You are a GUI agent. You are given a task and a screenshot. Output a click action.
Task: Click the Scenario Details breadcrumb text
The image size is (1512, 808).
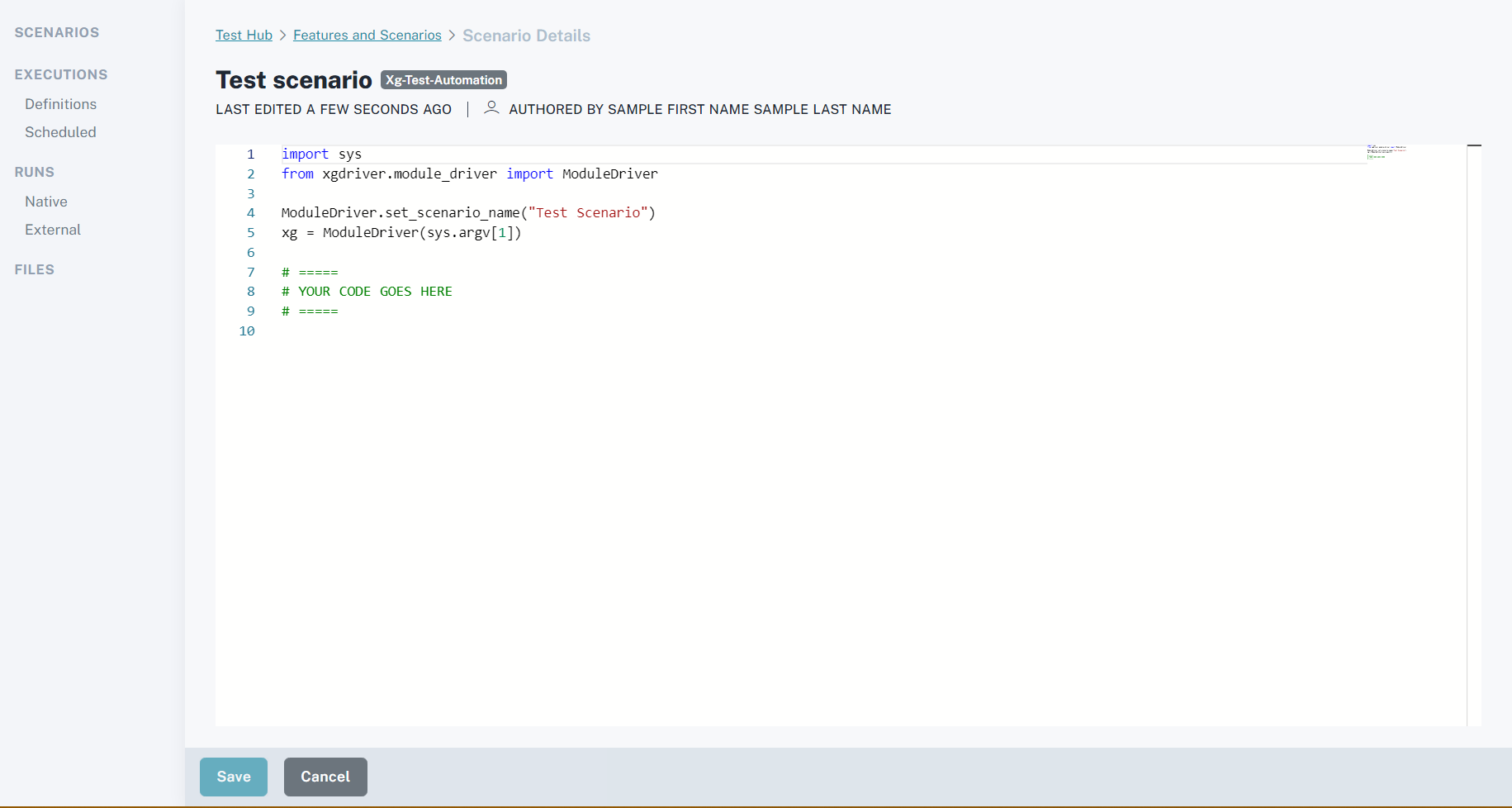coord(526,36)
